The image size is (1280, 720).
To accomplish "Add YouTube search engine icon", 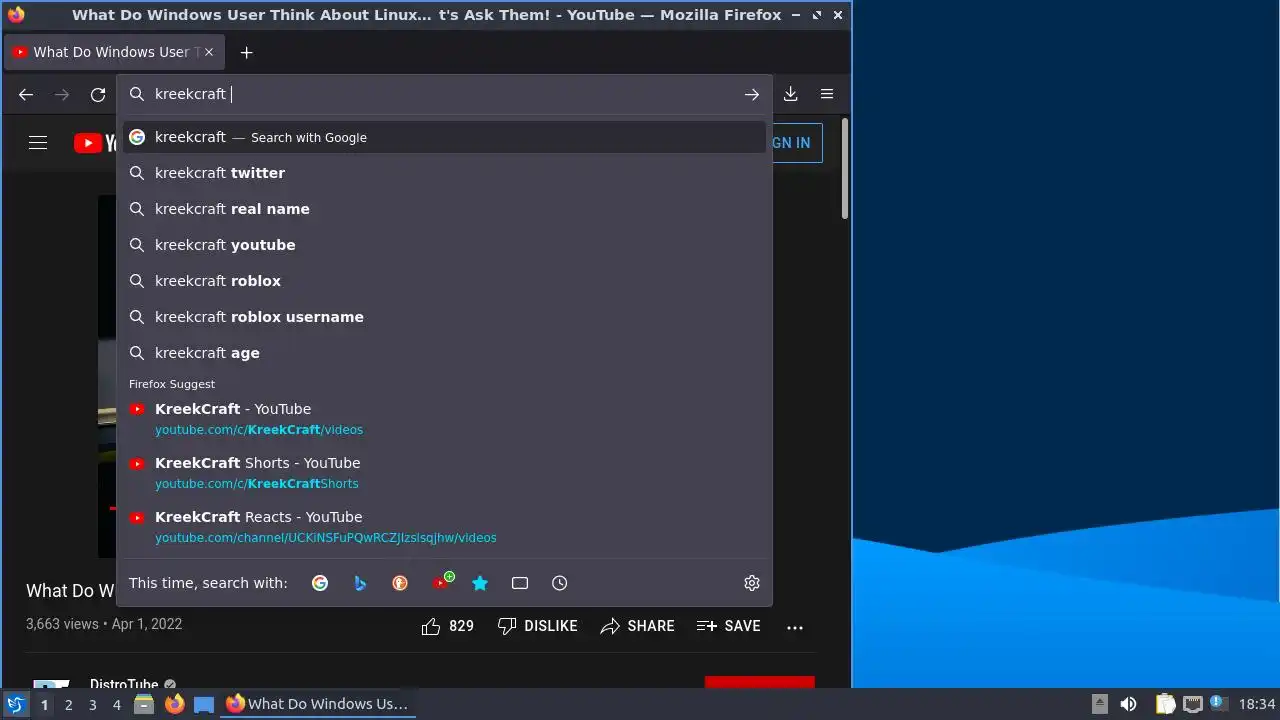I will 441,582.
